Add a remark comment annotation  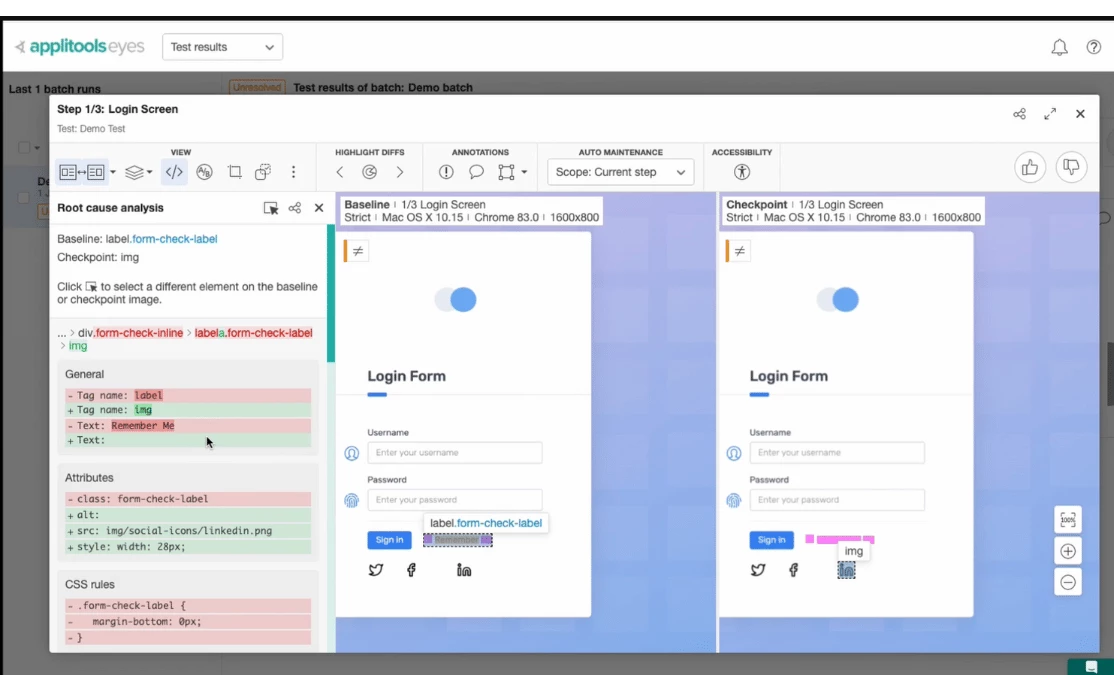[x=476, y=172]
